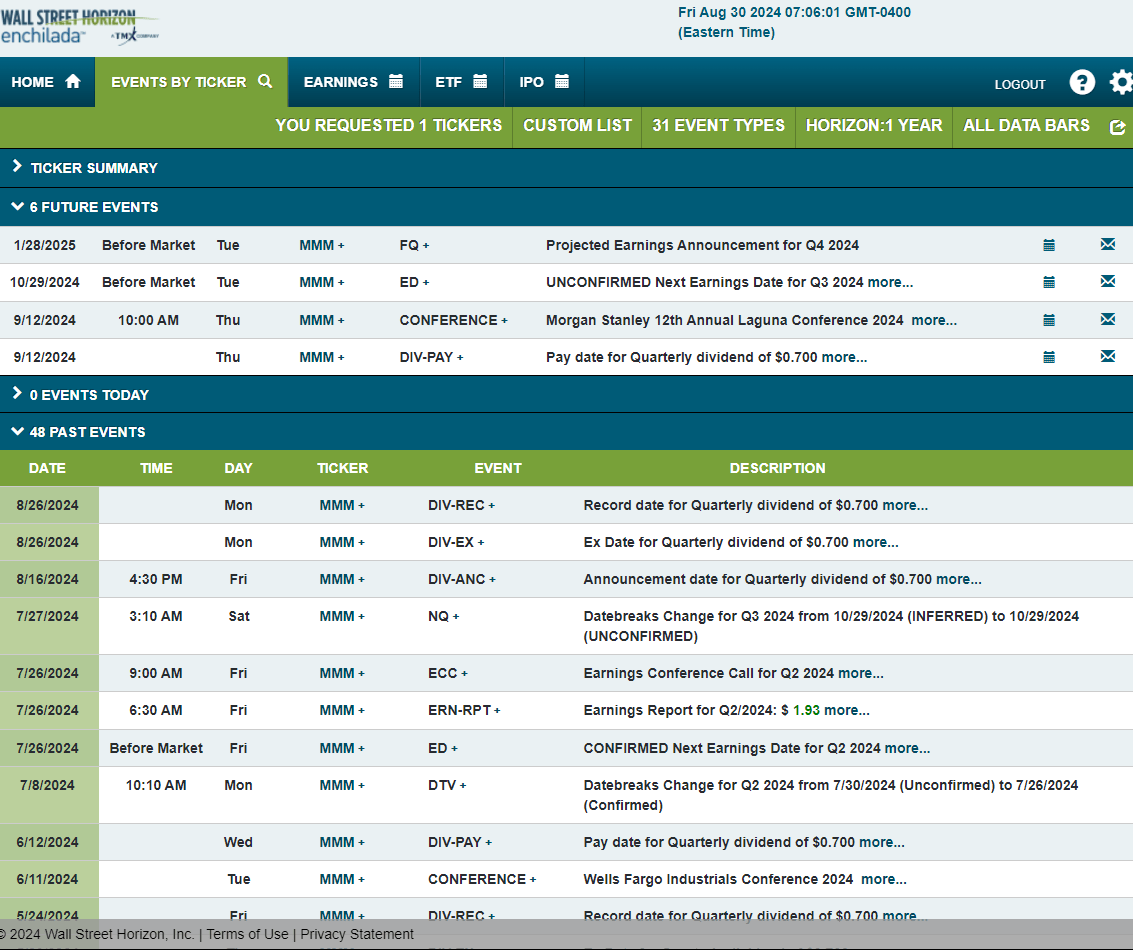Click the Logout link
The width and height of the screenshot is (1133, 950).
[x=1019, y=85]
